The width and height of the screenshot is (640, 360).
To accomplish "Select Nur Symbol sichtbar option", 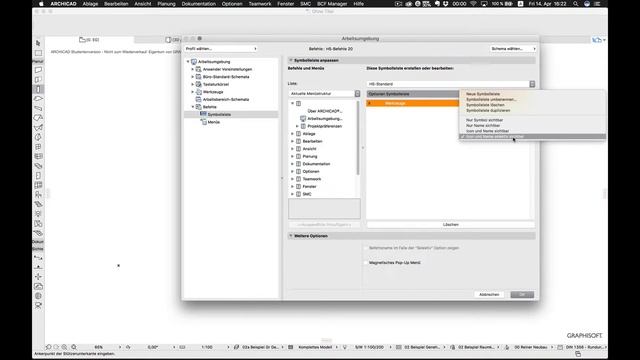I will pos(484,120).
